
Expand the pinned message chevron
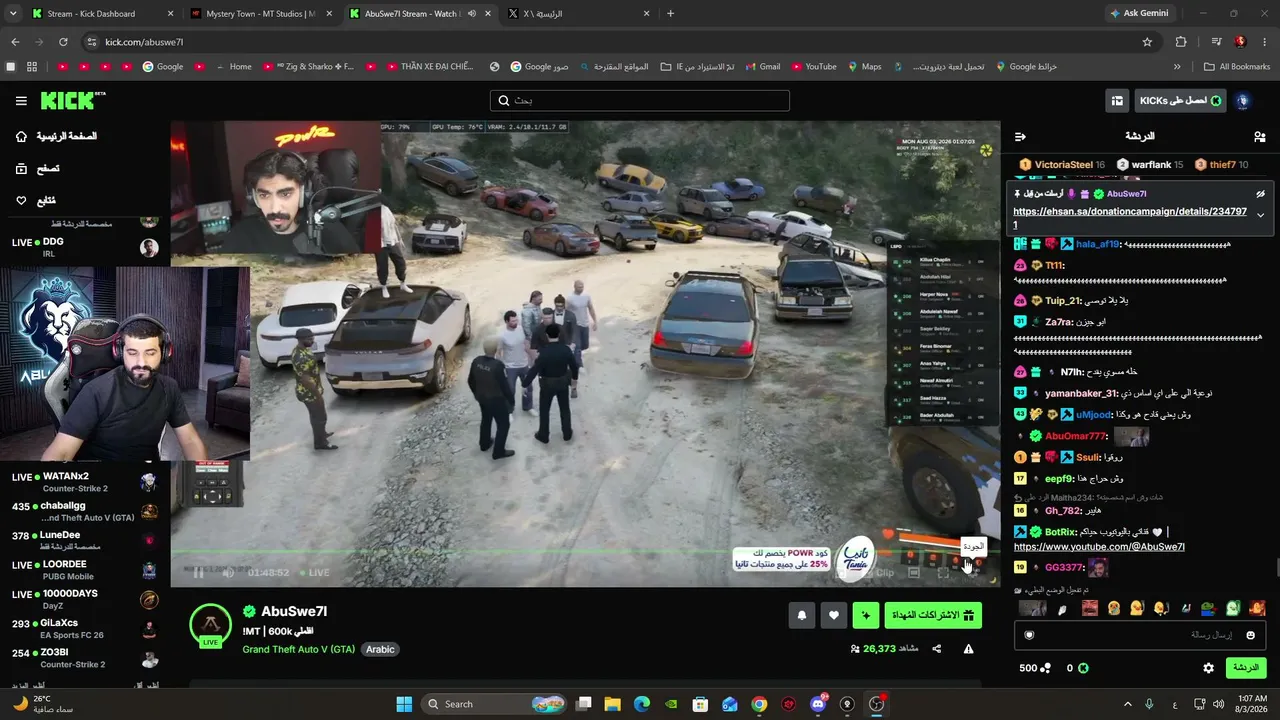click(x=1261, y=215)
